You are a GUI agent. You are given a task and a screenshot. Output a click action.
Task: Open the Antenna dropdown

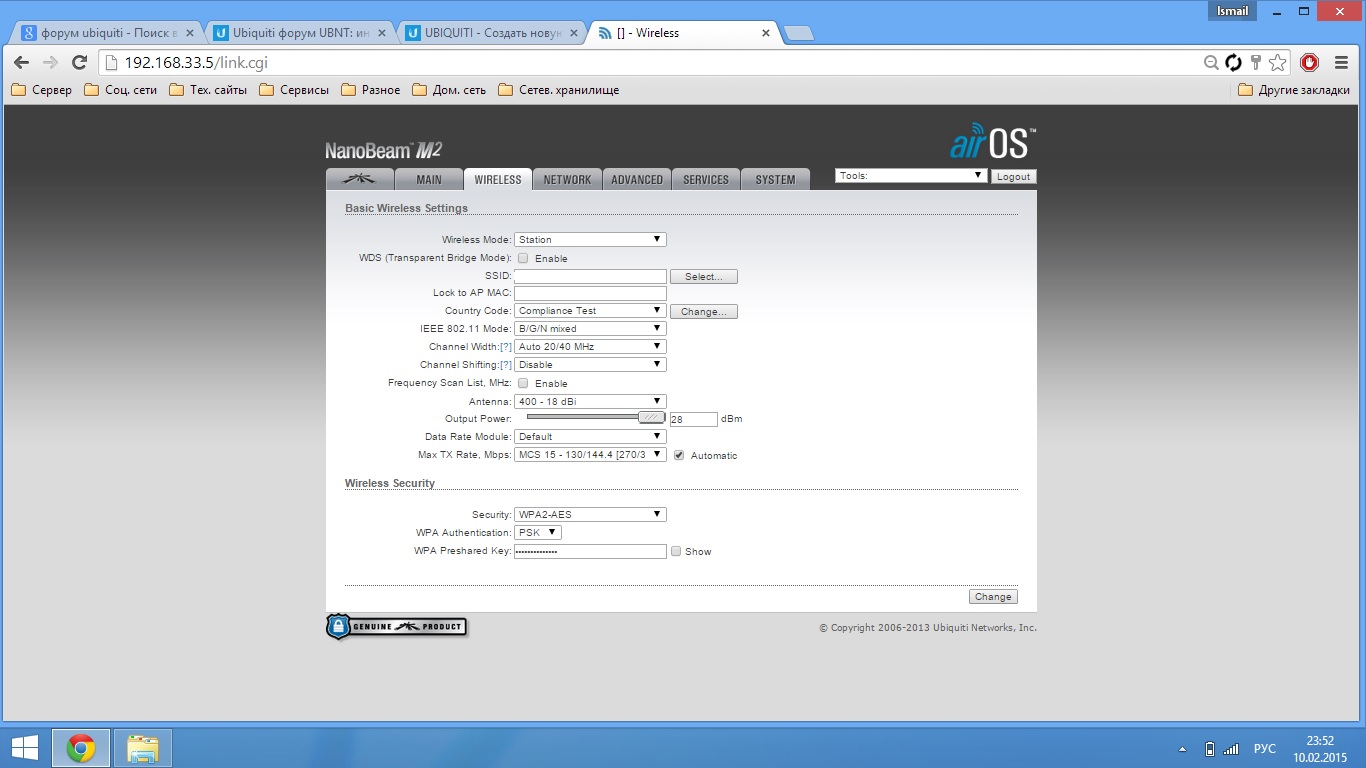tap(590, 402)
